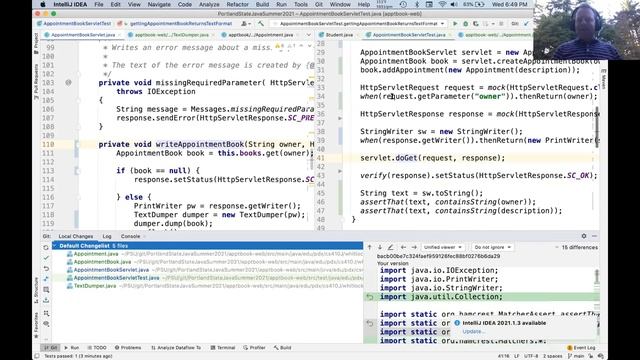Open the Run tool window button
Viewport: 640px width, 360px height.
click(71, 348)
